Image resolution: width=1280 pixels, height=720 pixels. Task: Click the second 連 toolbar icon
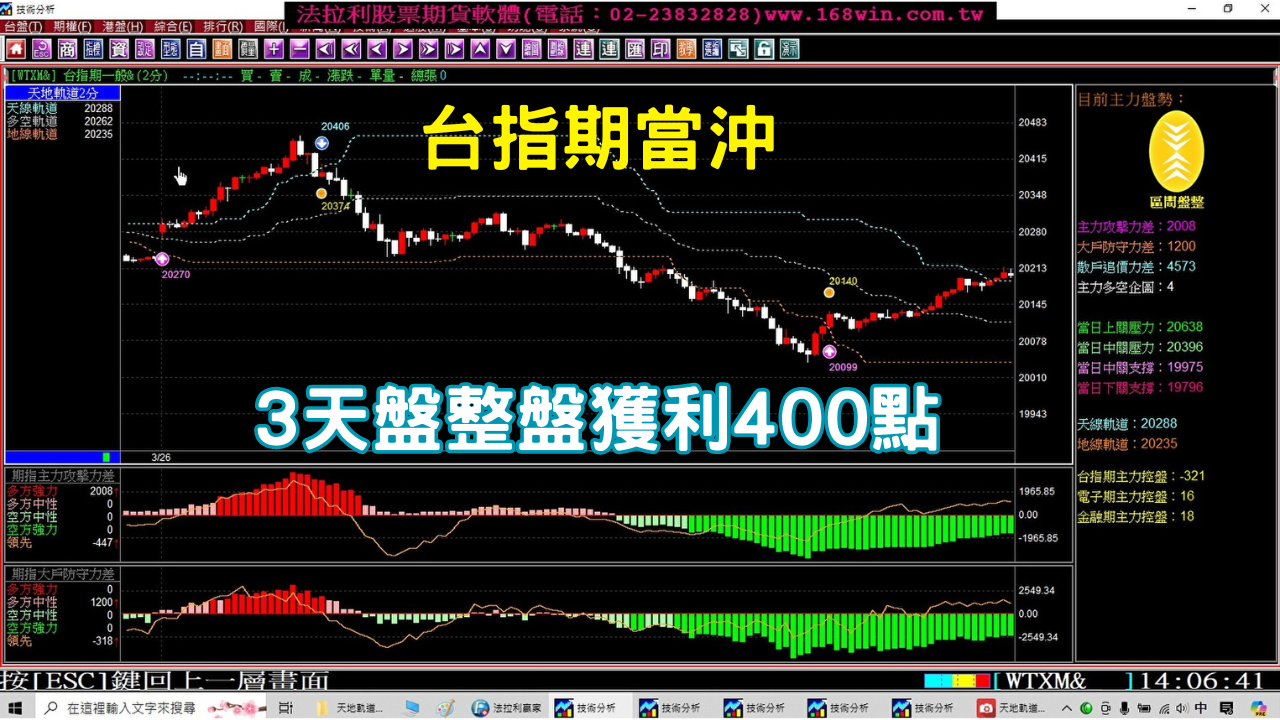pyautogui.click(x=609, y=49)
